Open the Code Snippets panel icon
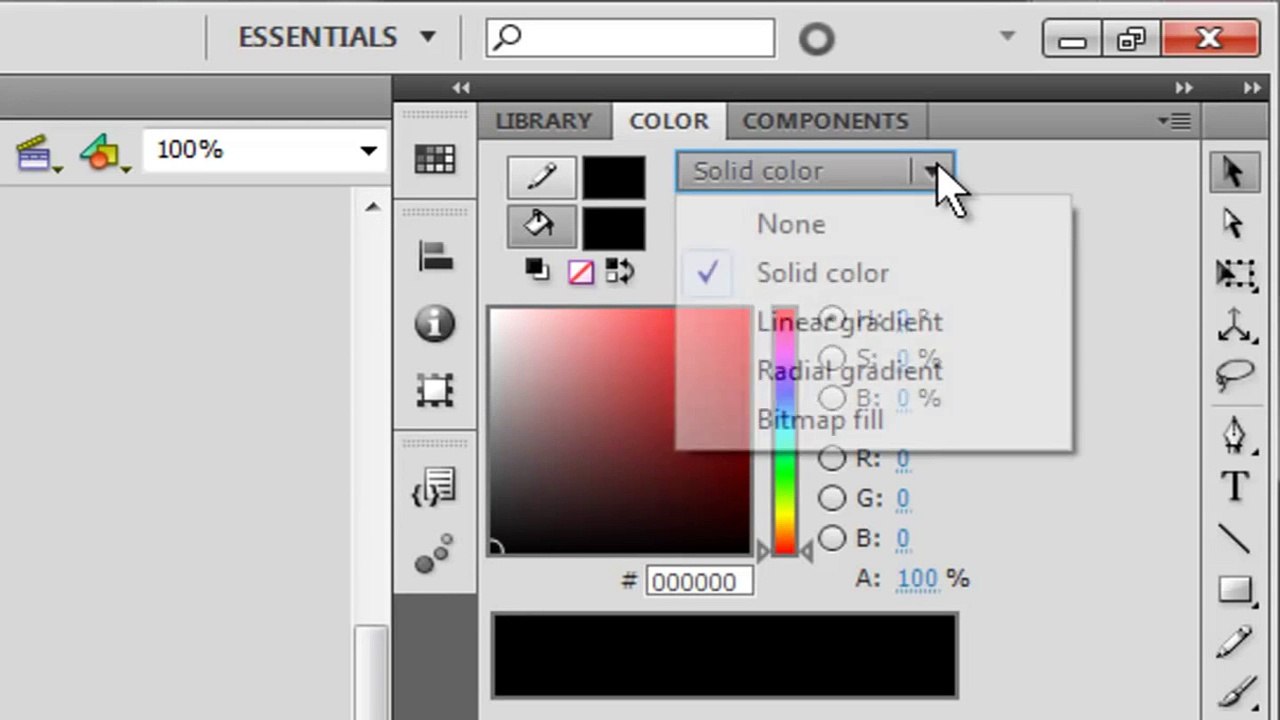Screen dimensions: 1280x720 (435, 487)
